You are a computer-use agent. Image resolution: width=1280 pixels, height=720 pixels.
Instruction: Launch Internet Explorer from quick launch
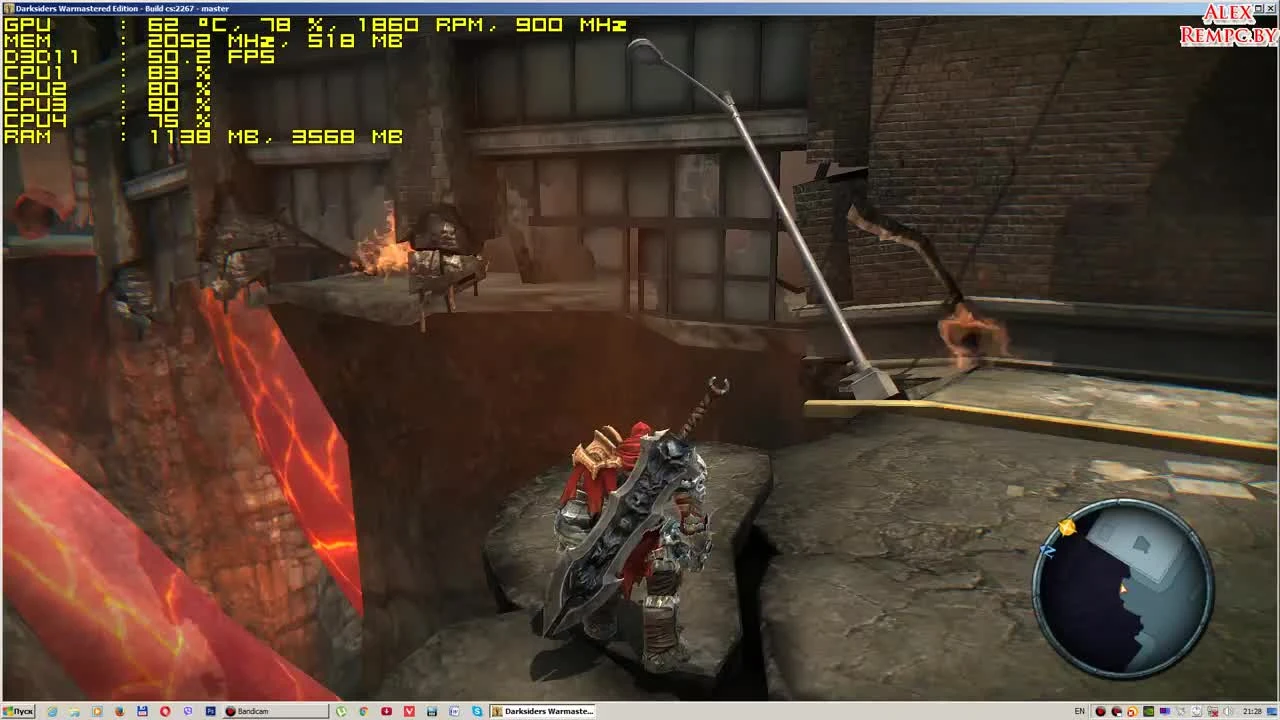point(52,711)
